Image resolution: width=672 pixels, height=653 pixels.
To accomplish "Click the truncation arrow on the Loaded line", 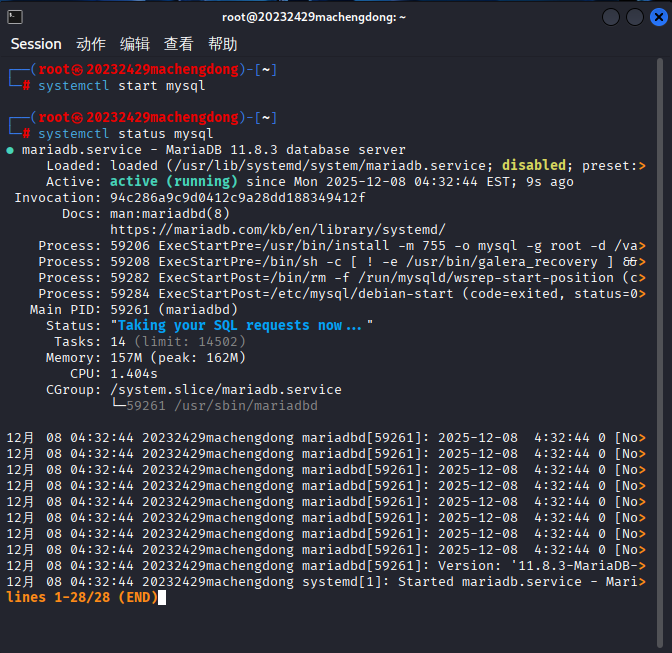I will [642, 166].
